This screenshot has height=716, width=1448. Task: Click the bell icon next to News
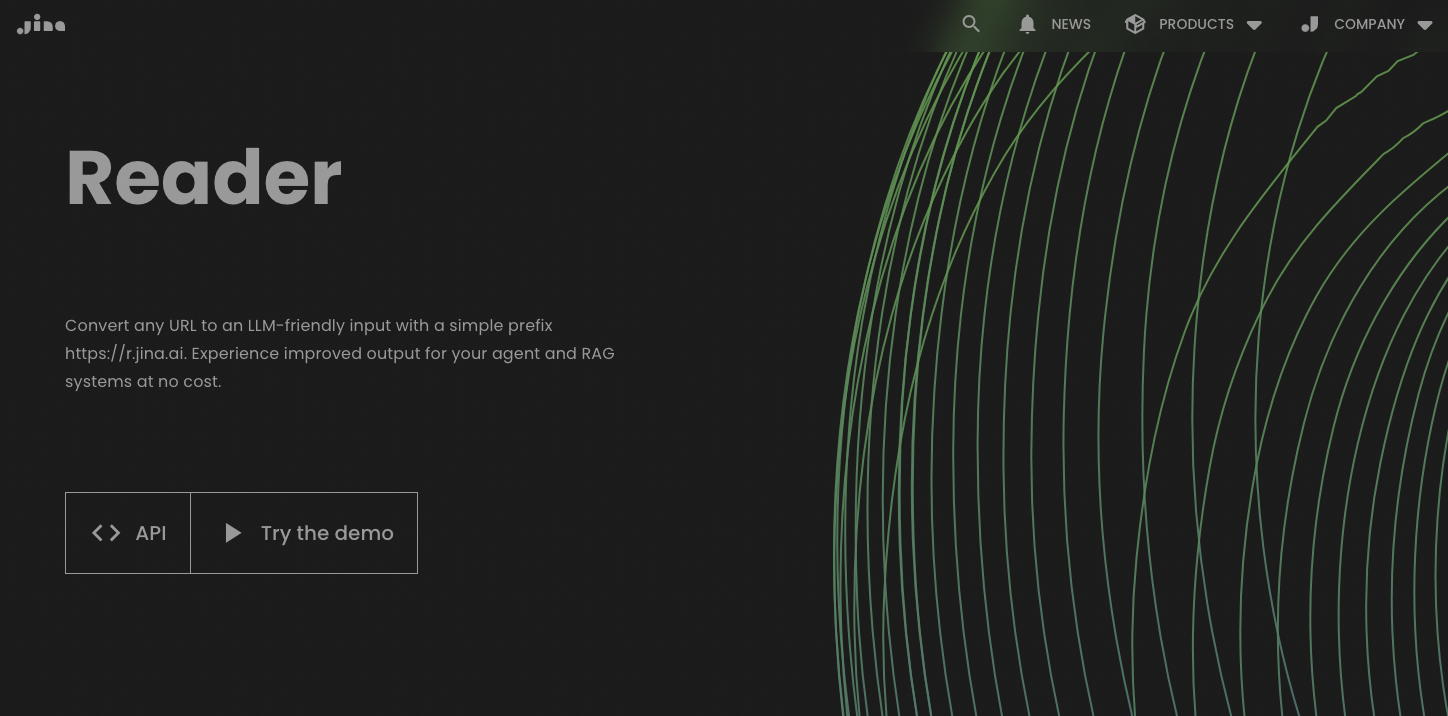point(1027,24)
